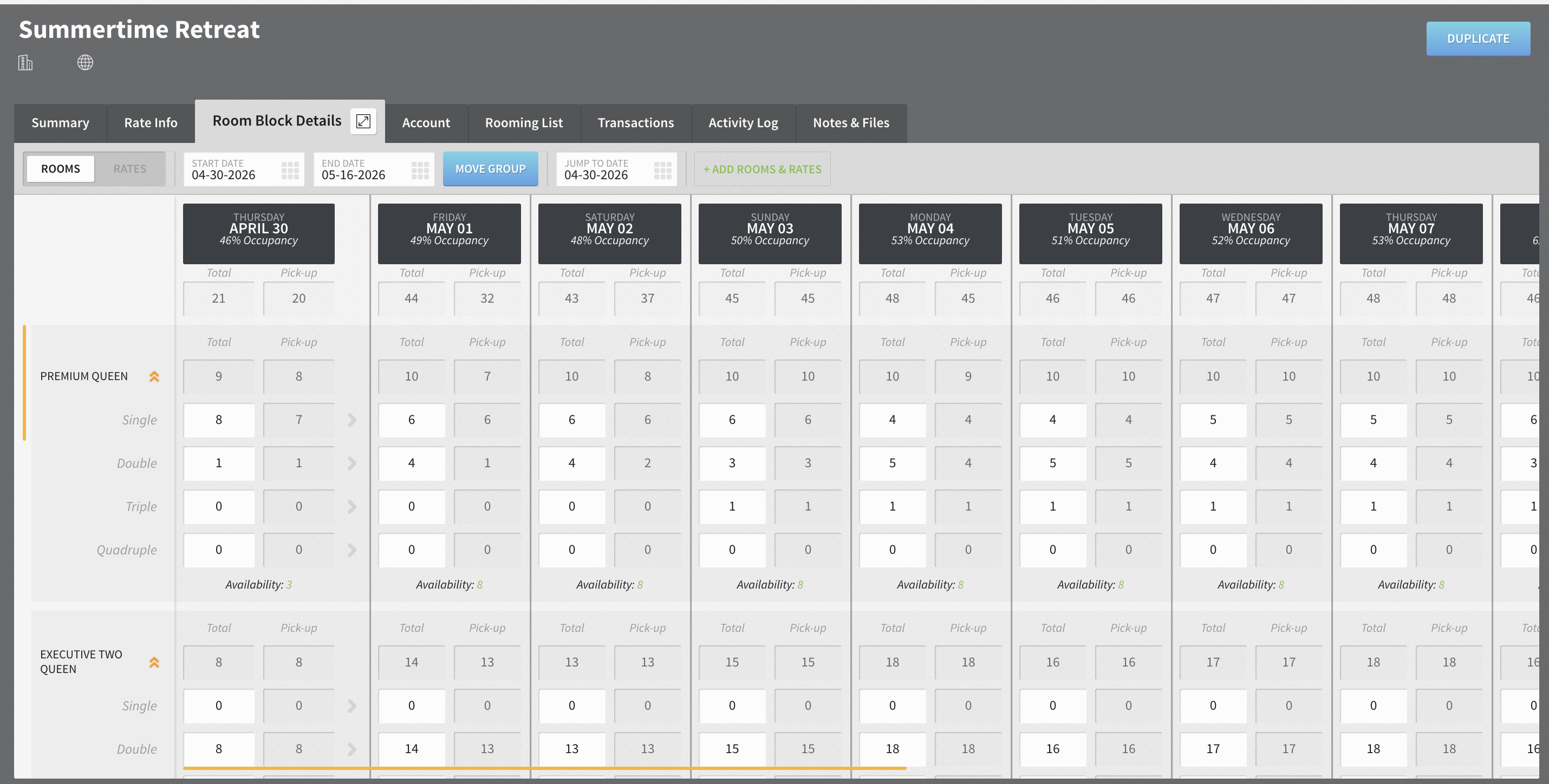Copy Premium Queen Quadruple value across dates
The width and height of the screenshot is (1549, 784).
(352, 550)
